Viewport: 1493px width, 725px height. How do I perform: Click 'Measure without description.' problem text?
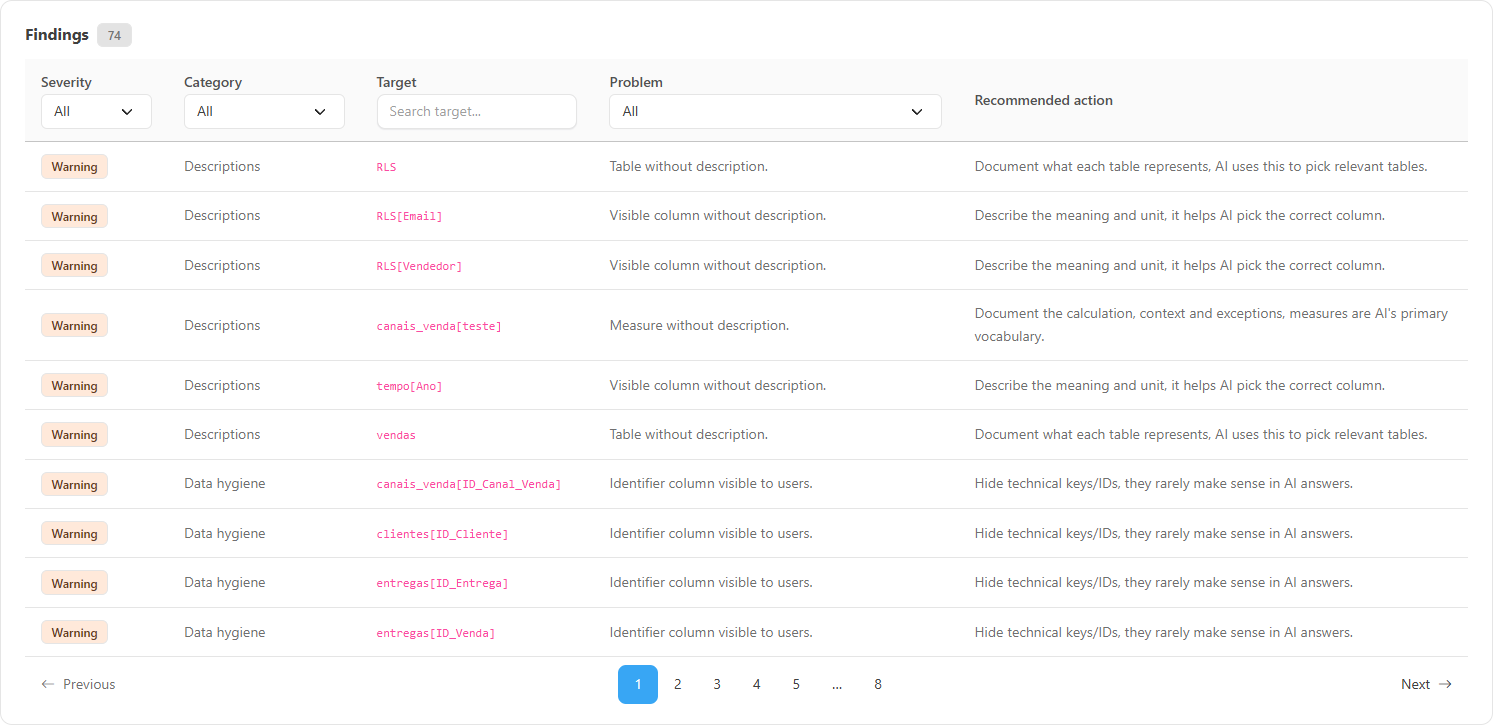coord(699,325)
